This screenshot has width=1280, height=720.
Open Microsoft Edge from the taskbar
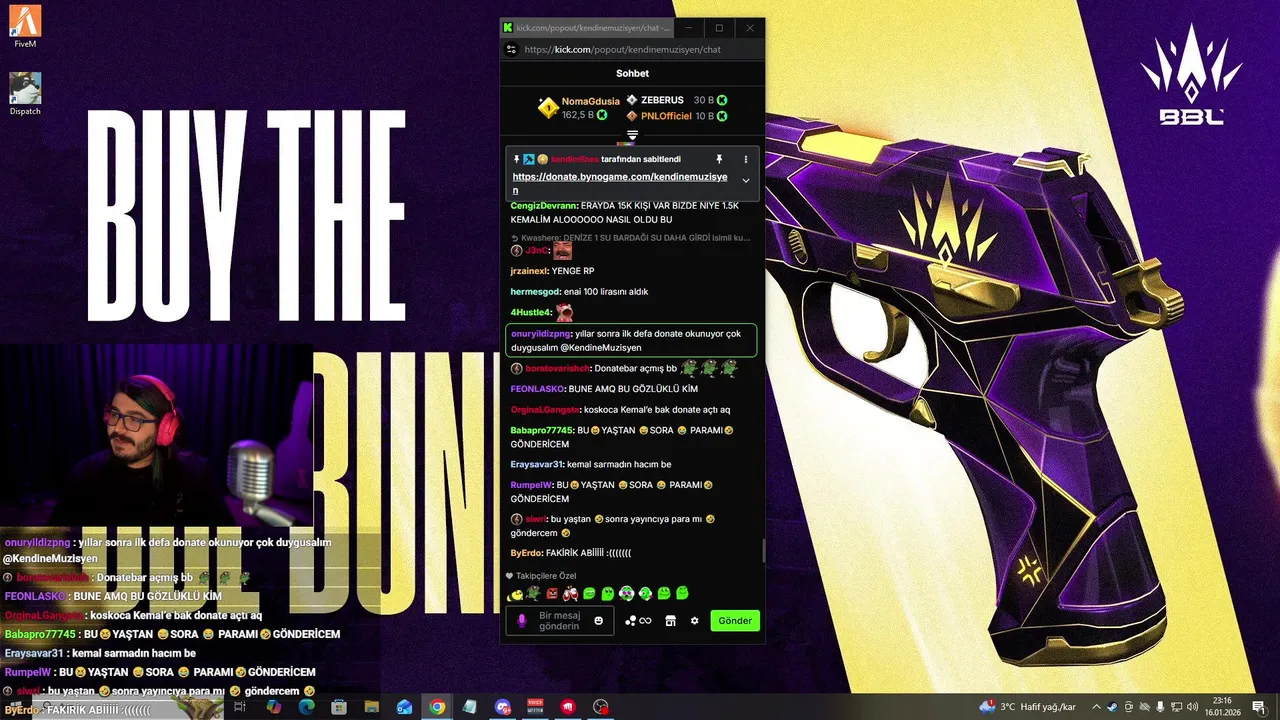307,707
